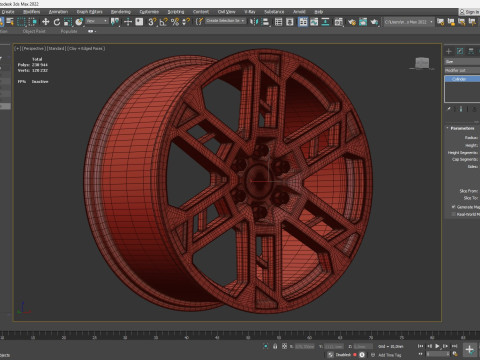Toggle Isolate Selection icon in status bar
This screenshot has width=480, height=360.
(x=266, y=346)
